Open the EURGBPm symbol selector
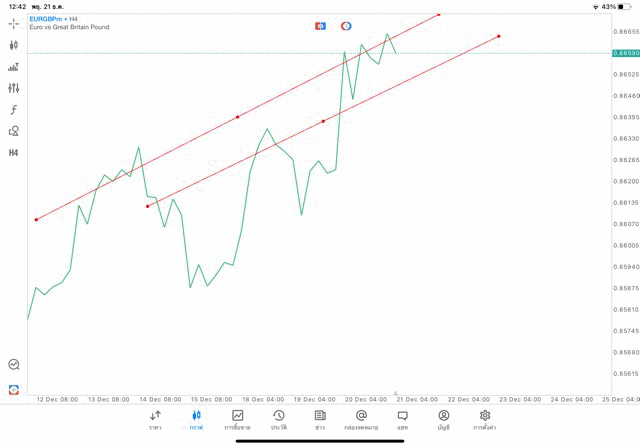640x447 pixels. tap(46, 18)
